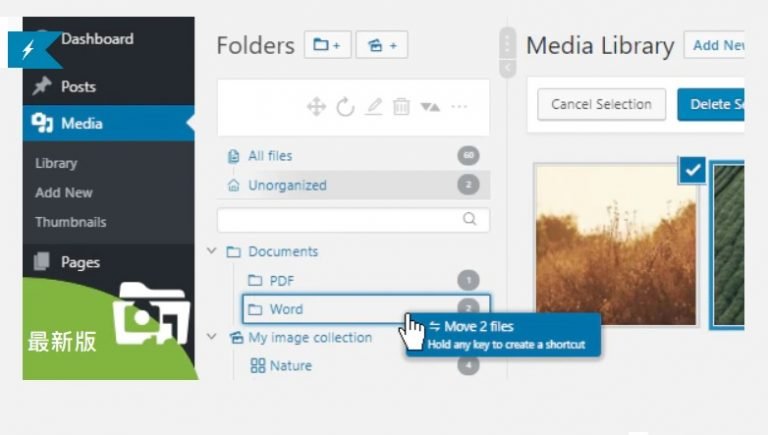The width and height of the screenshot is (768, 435).
Task: Open Posts in the admin menu
Action: coord(78,87)
